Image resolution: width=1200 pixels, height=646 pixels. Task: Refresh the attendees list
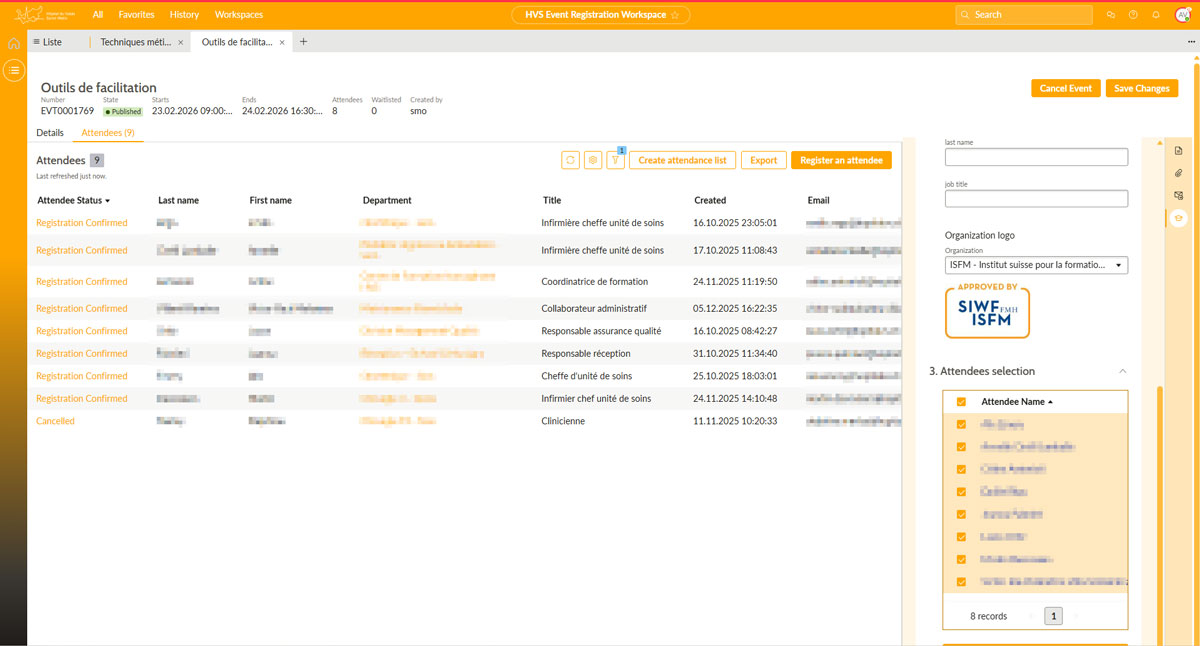(x=570, y=160)
